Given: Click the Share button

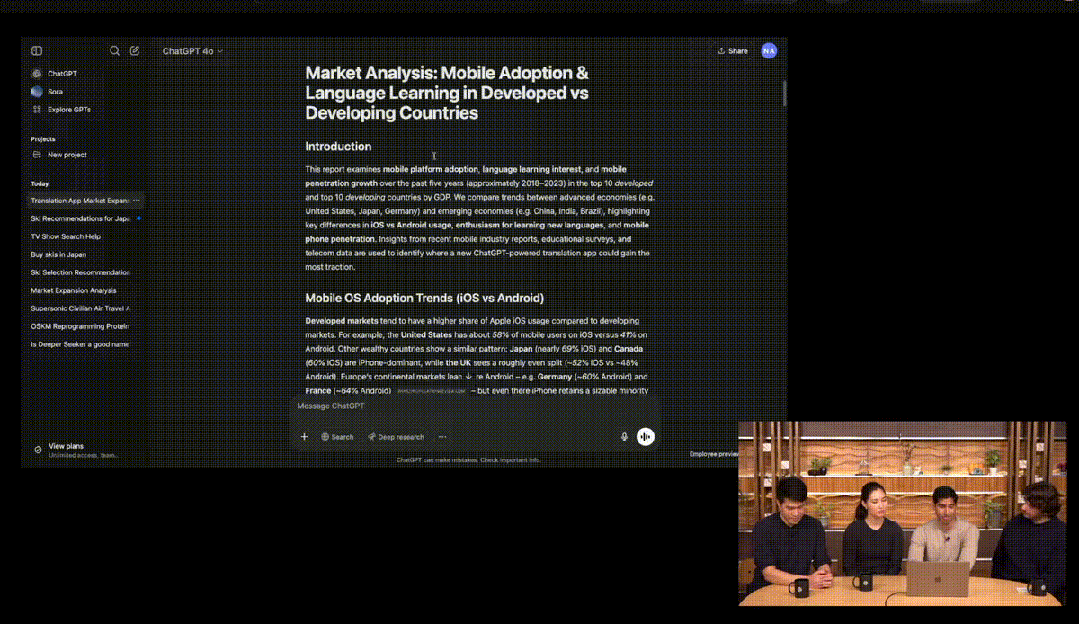Looking at the screenshot, I should pos(732,51).
